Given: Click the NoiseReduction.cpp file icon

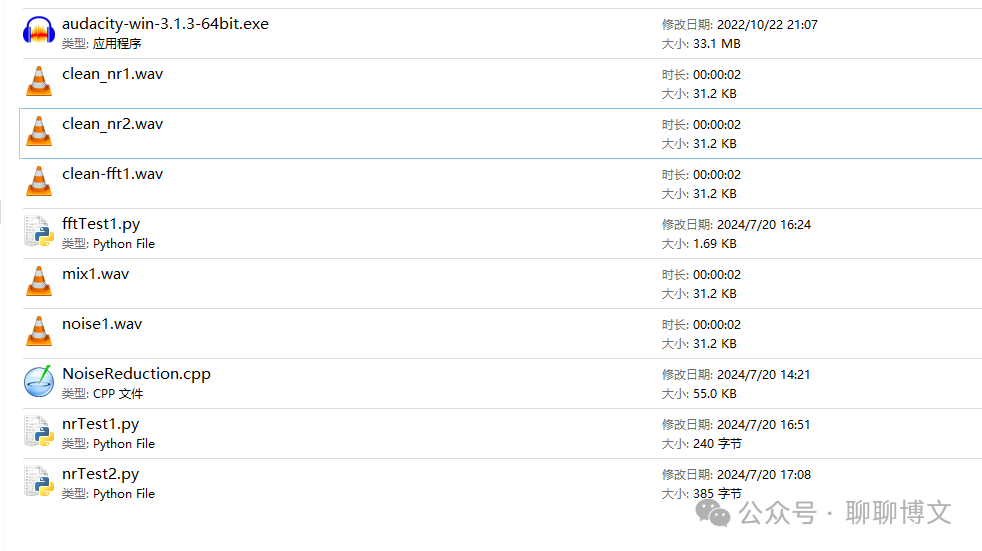Looking at the screenshot, I should tap(38, 382).
